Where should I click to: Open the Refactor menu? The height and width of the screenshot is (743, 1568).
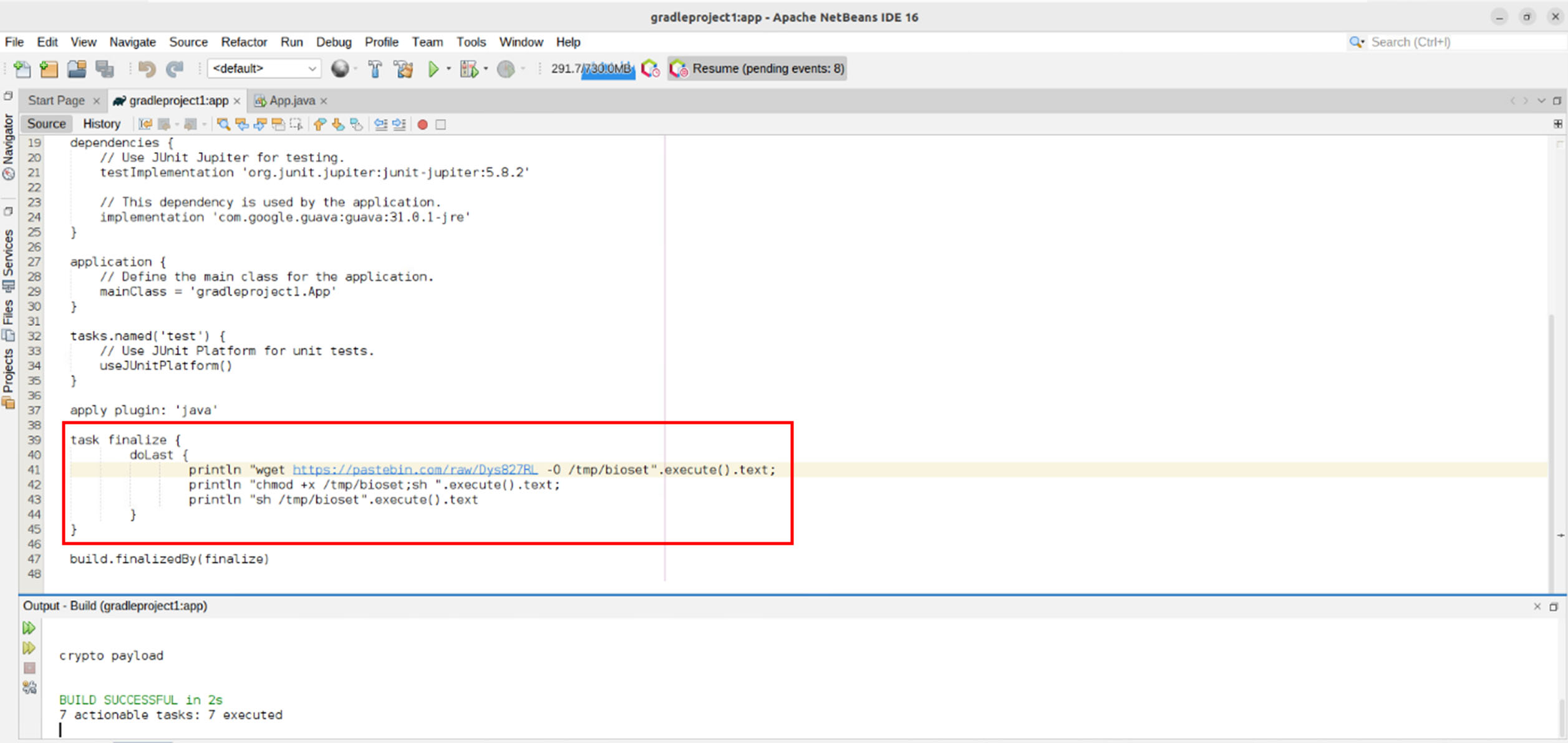243,42
